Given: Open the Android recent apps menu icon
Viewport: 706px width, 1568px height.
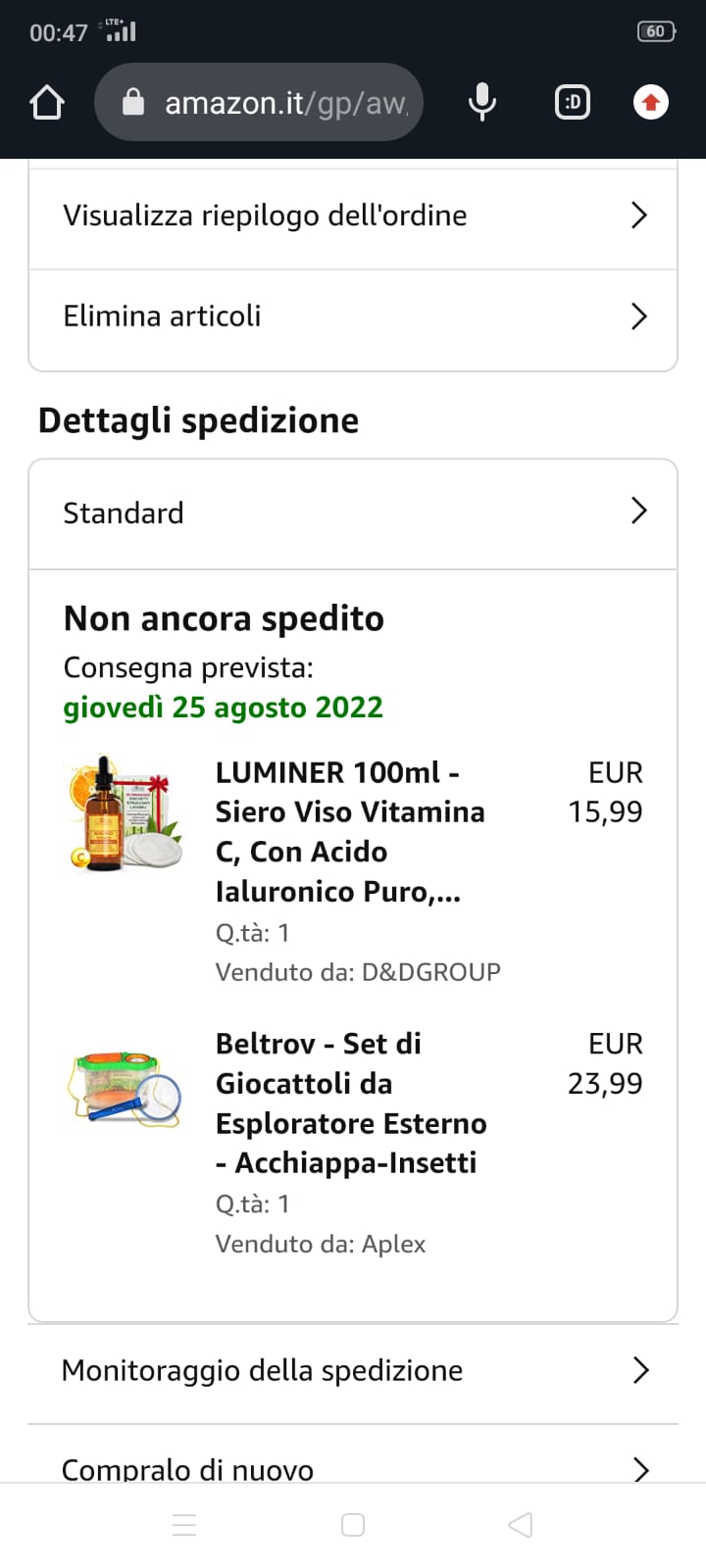Looking at the screenshot, I should click(x=184, y=1525).
